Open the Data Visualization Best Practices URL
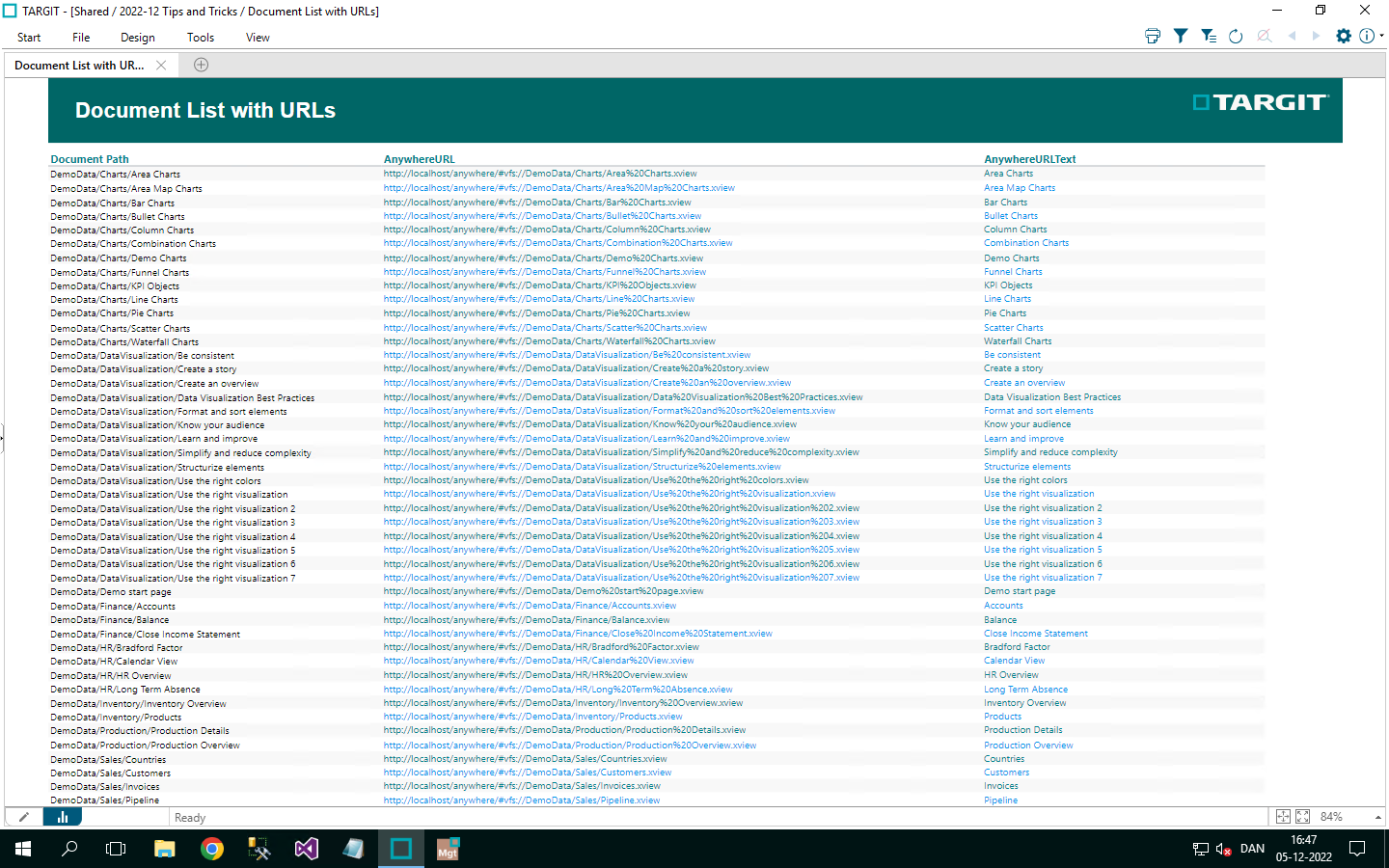Screen dimensions: 1389x868 point(623,397)
